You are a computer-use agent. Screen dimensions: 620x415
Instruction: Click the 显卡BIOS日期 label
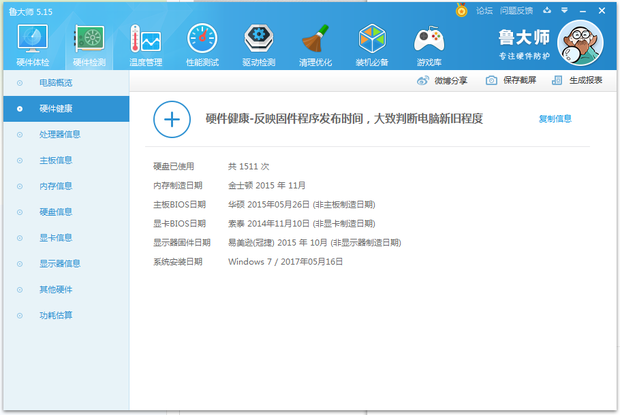[180, 223]
